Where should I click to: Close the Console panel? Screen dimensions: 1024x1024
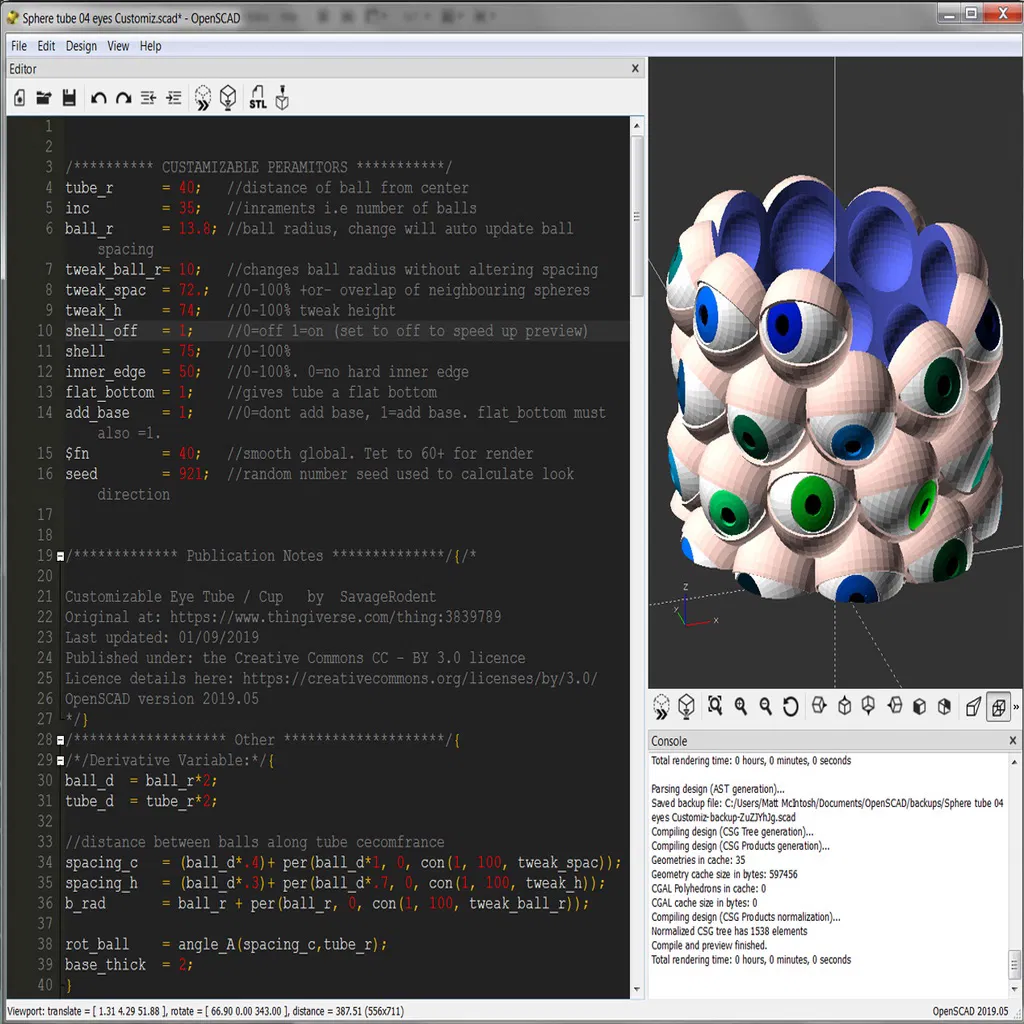1012,741
